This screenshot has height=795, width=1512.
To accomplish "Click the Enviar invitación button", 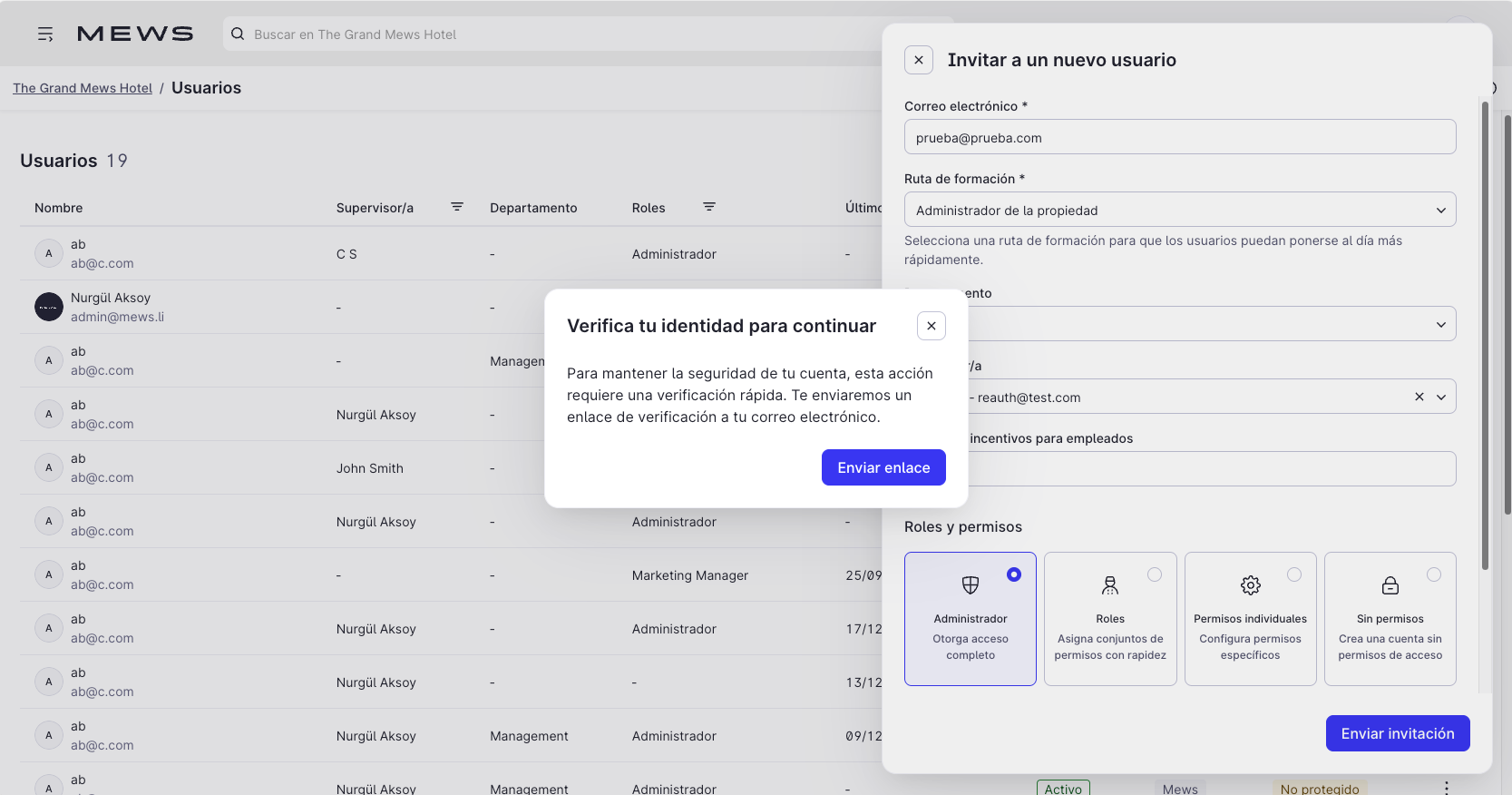I will pyautogui.click(x=1397, y=733).
